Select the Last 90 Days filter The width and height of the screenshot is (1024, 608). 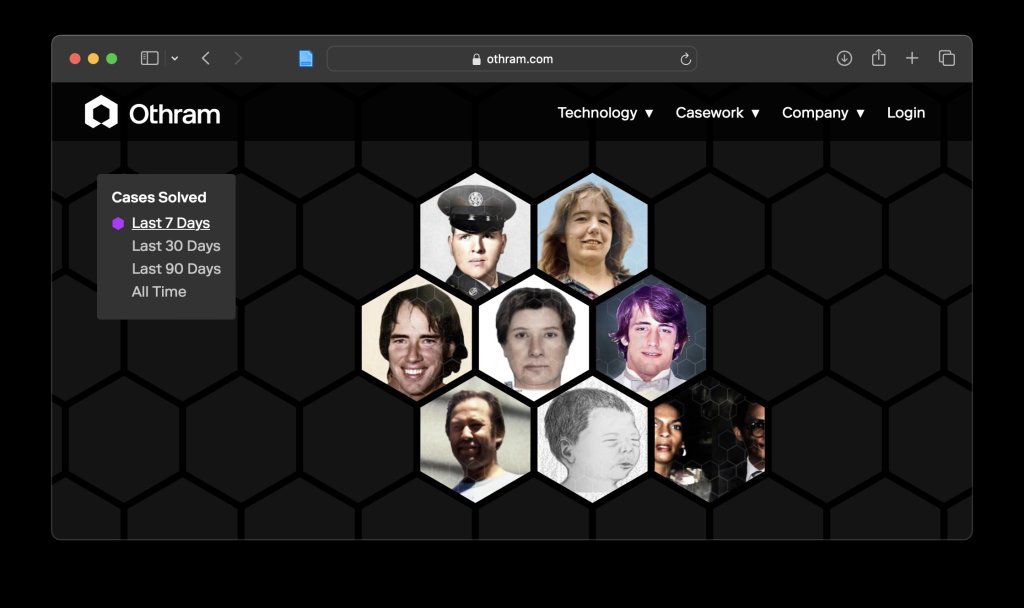coord(176,268)
